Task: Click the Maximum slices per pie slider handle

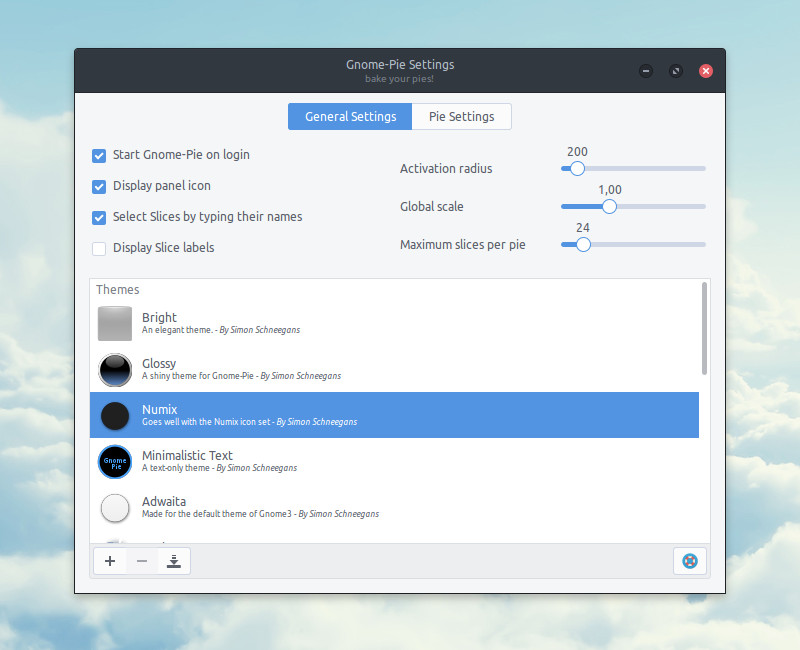Action: [x=583, y=244]
